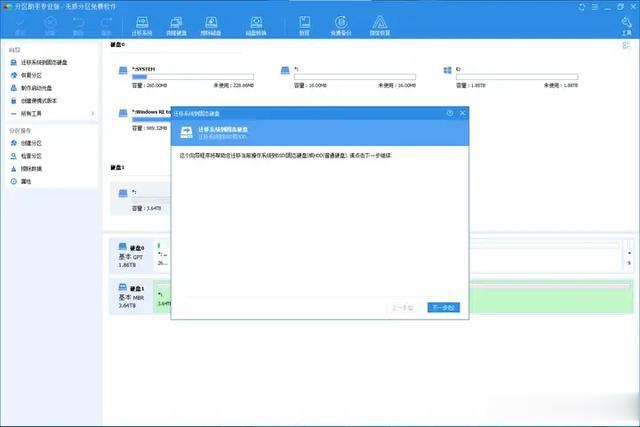Screen dimensions: 640x427
Task: Click the toolbar disk icon with circular arrows
Action: [x=256, y=26]
